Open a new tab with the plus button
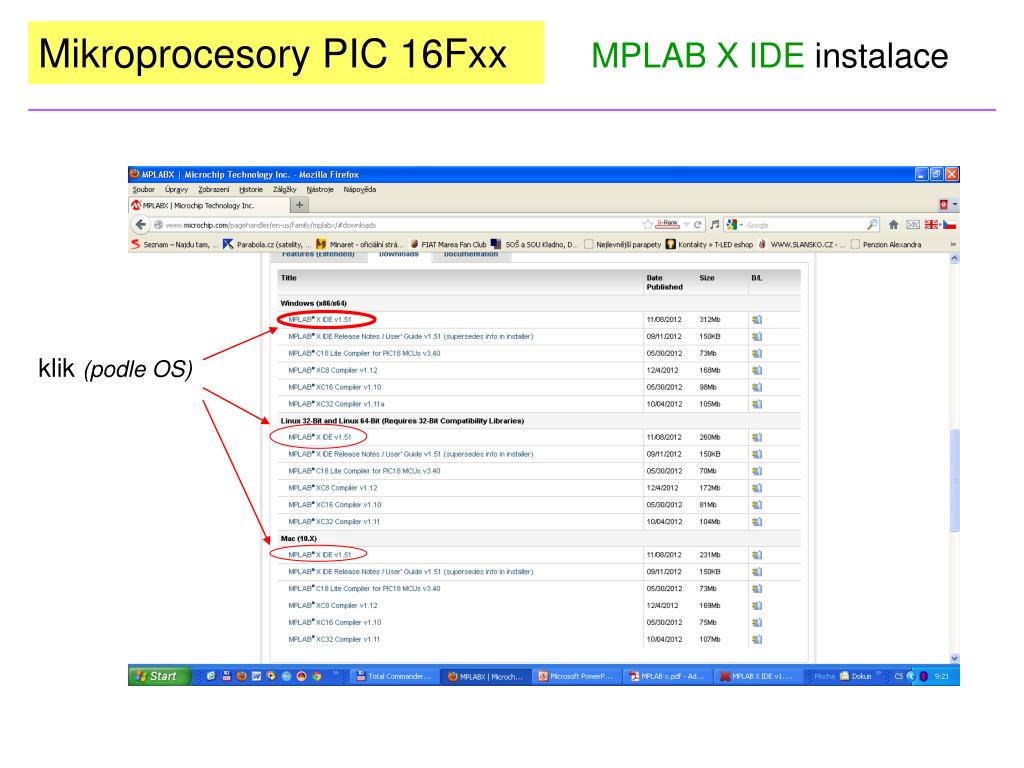1024x768 pixels. (x=299, y=205)
